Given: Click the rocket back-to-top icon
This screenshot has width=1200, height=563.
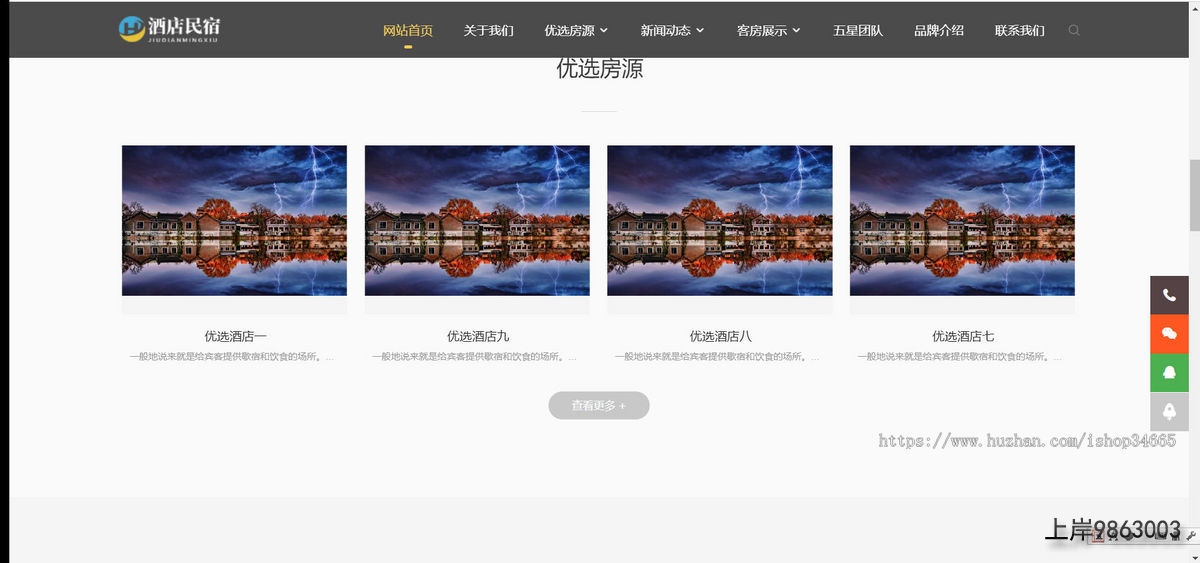Looking at the screenshot, I should (x=1169, y=412).
